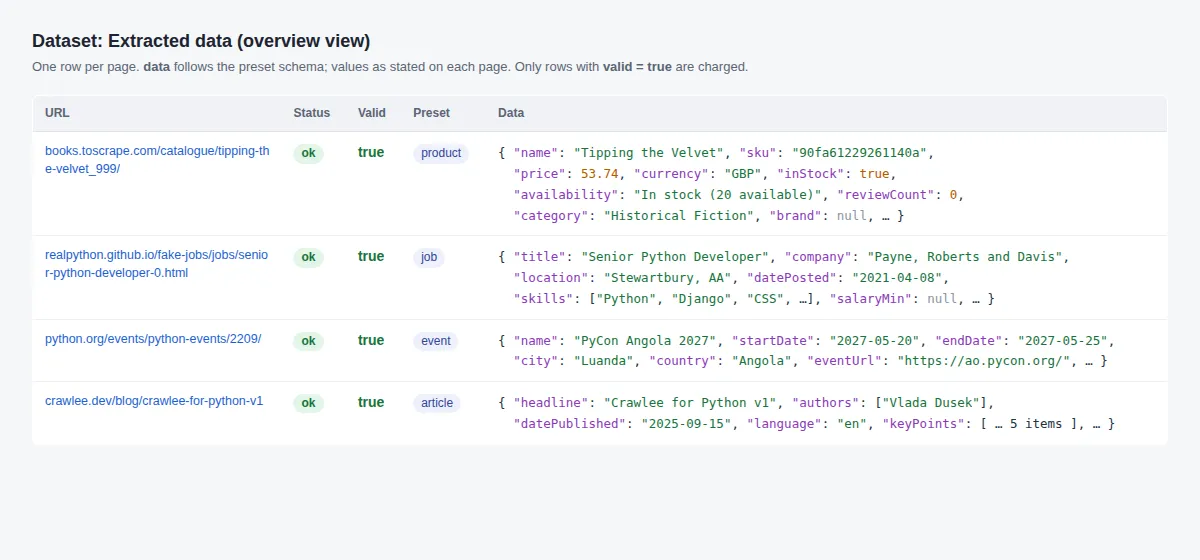
Task: Click the keyPoints "… 5 items" placeholder
Action: coord(1028,424)
